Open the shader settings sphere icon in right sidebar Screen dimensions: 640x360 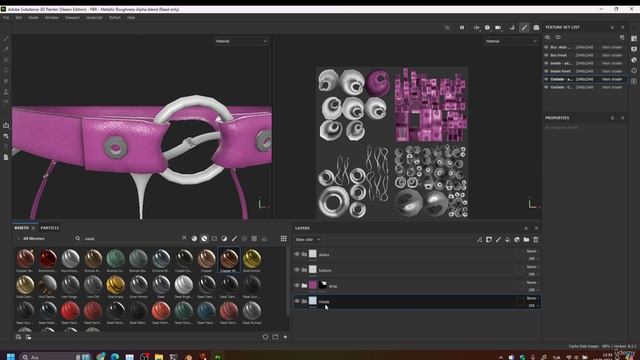634,60
